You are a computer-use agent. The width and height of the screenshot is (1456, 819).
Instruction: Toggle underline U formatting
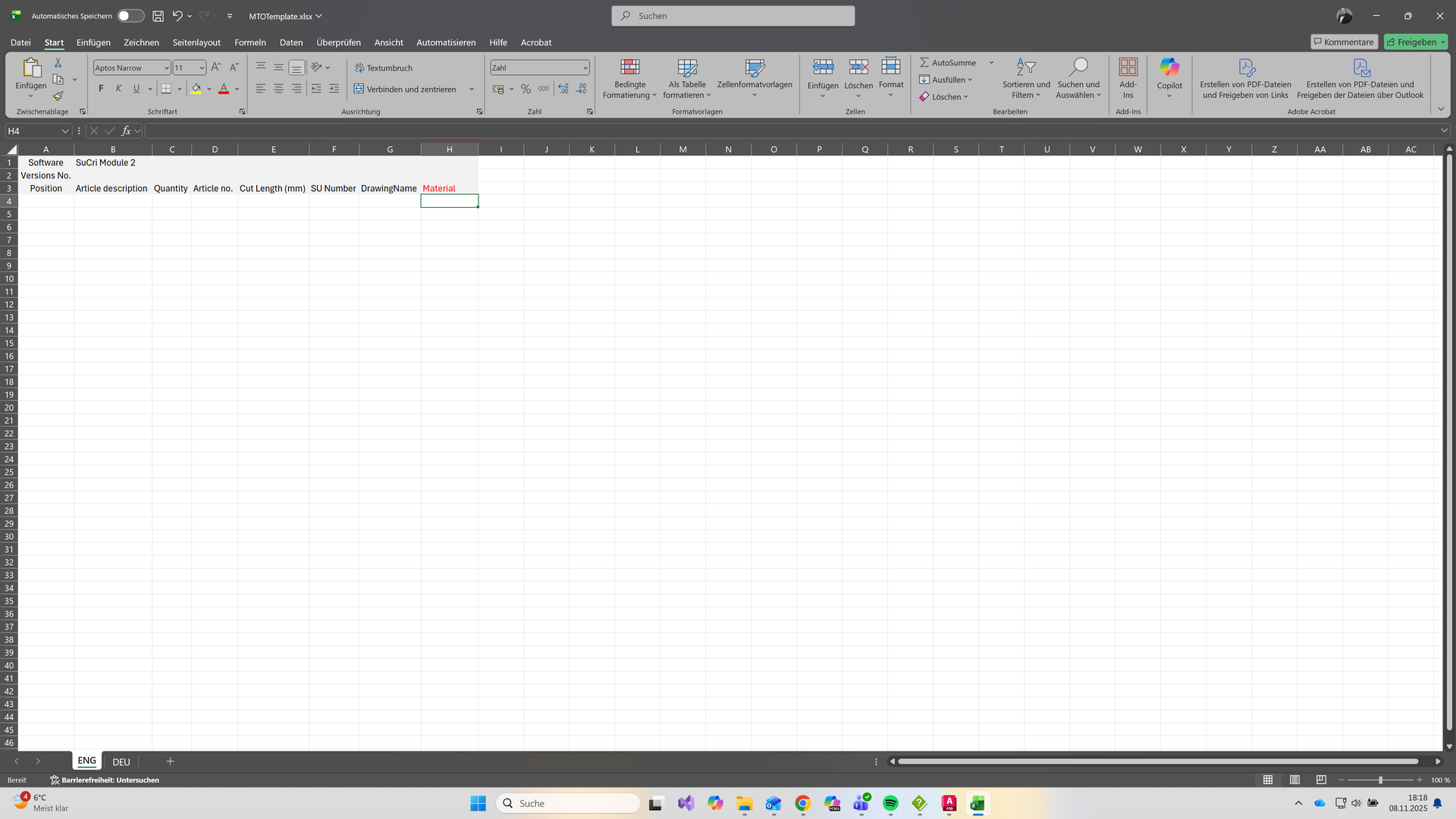[x=136, y=89]
